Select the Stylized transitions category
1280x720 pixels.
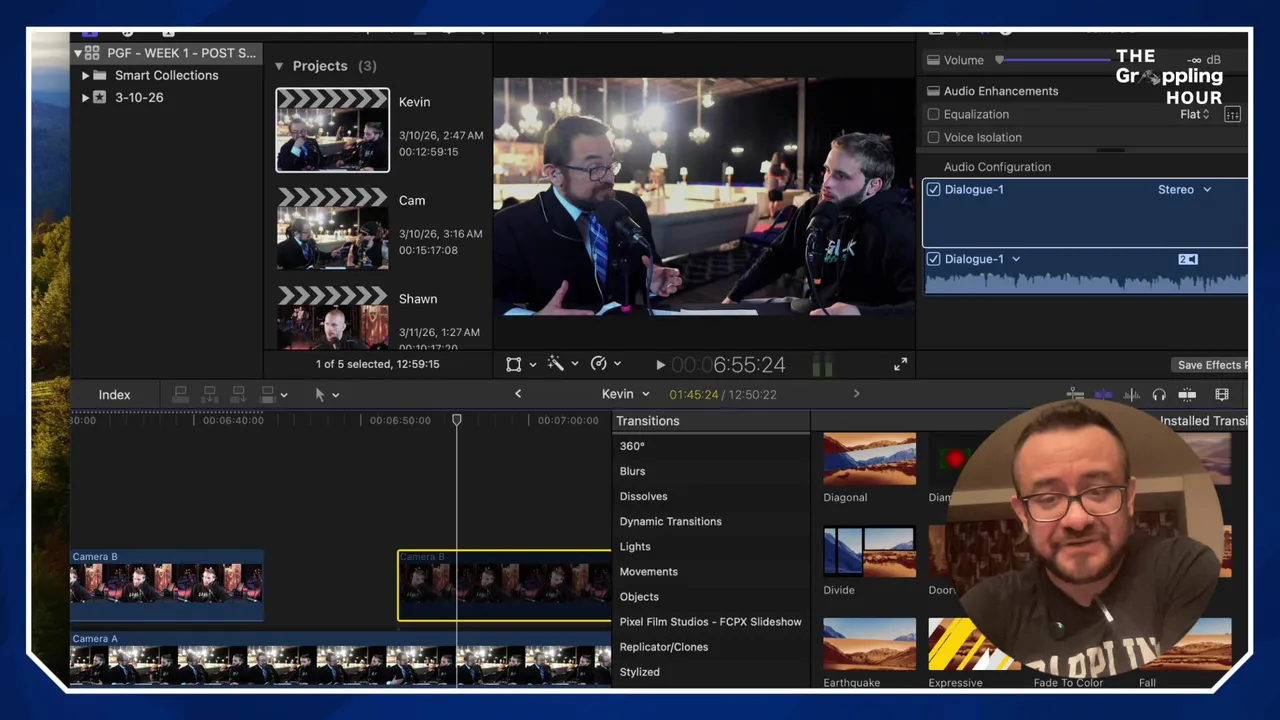639,672
